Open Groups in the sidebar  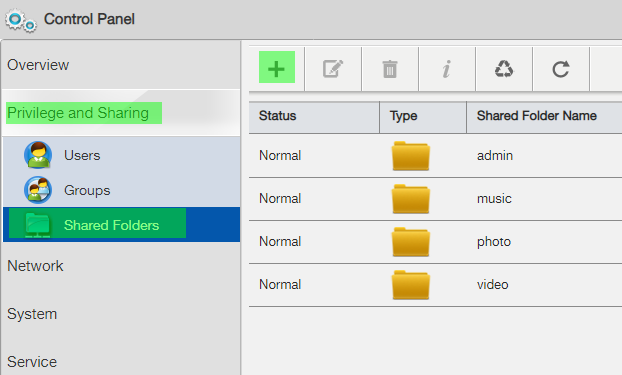[87, 190]
